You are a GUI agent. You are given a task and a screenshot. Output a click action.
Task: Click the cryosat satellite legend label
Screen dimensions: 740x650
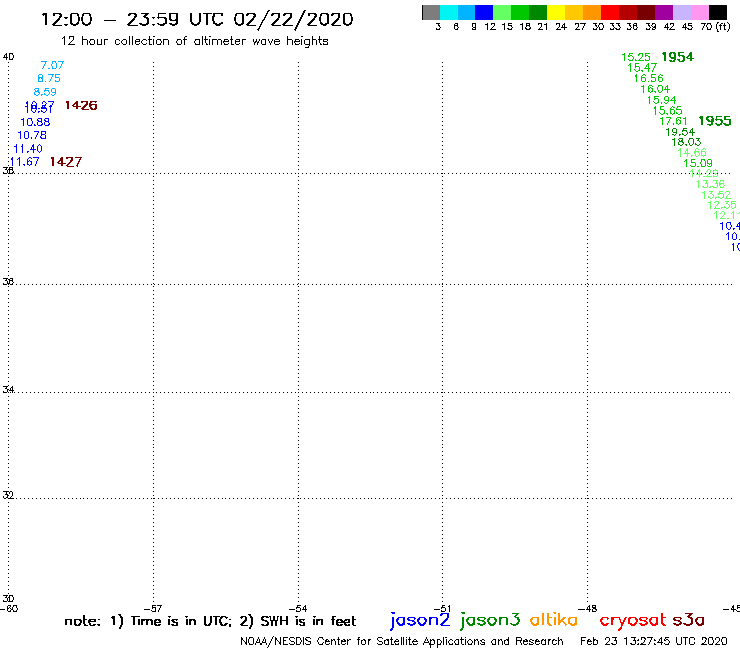(x=632, y=620)
